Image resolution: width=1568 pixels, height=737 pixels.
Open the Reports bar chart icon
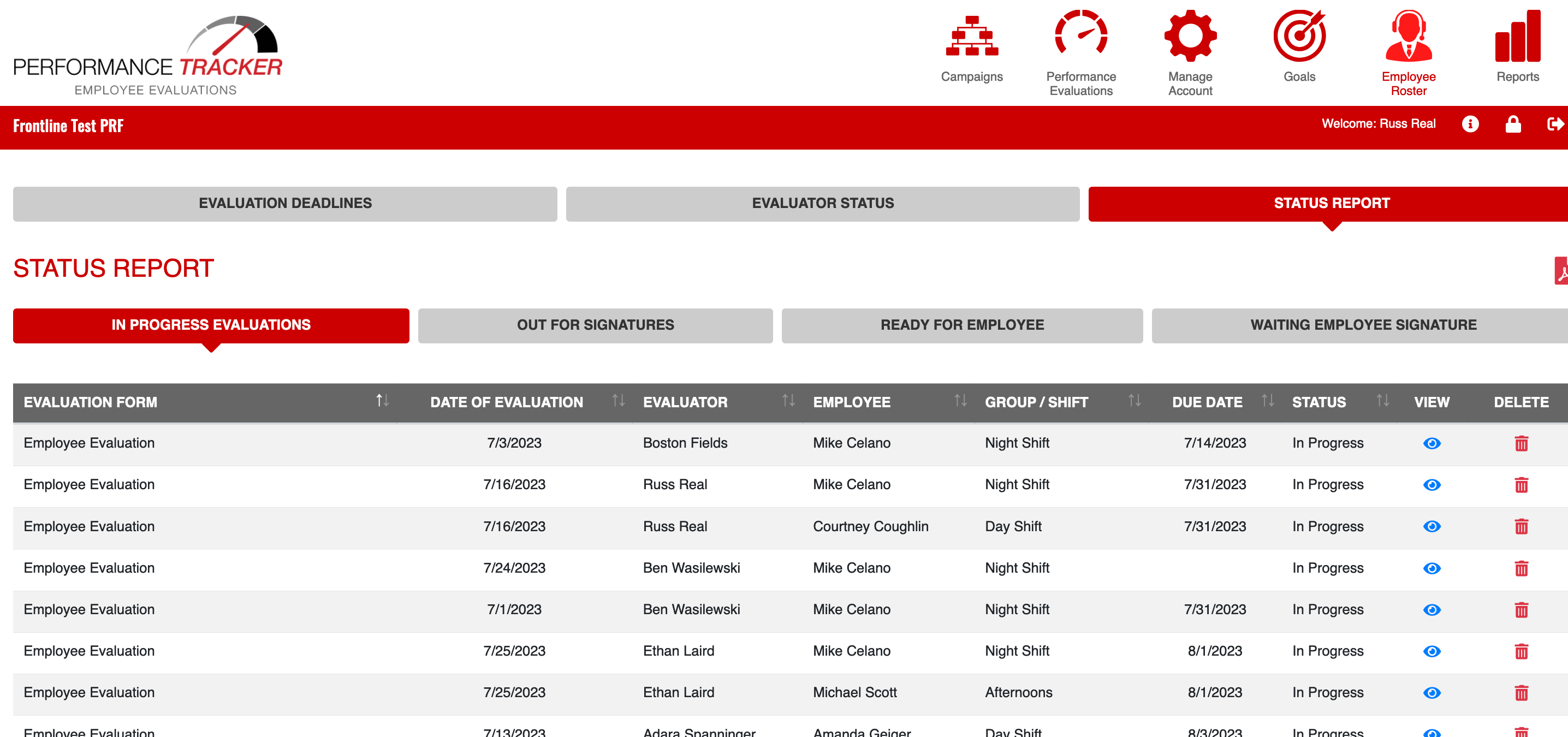tap(1517, 36)
